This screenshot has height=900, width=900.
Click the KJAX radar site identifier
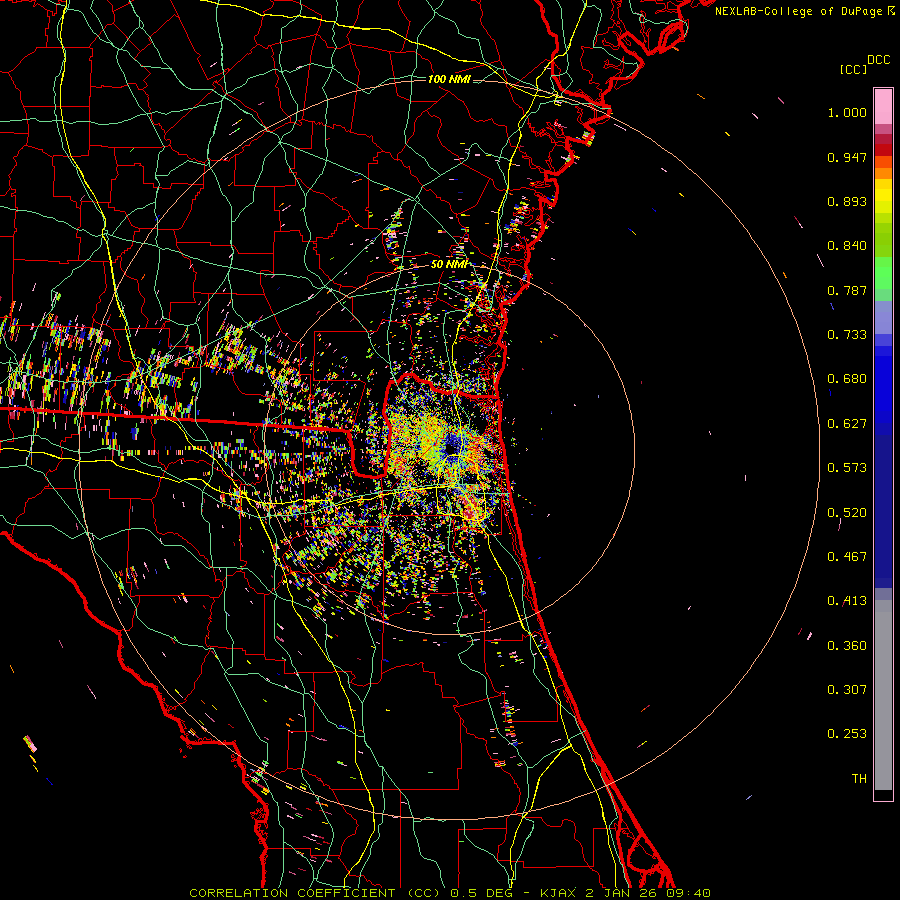click(558, 893)
